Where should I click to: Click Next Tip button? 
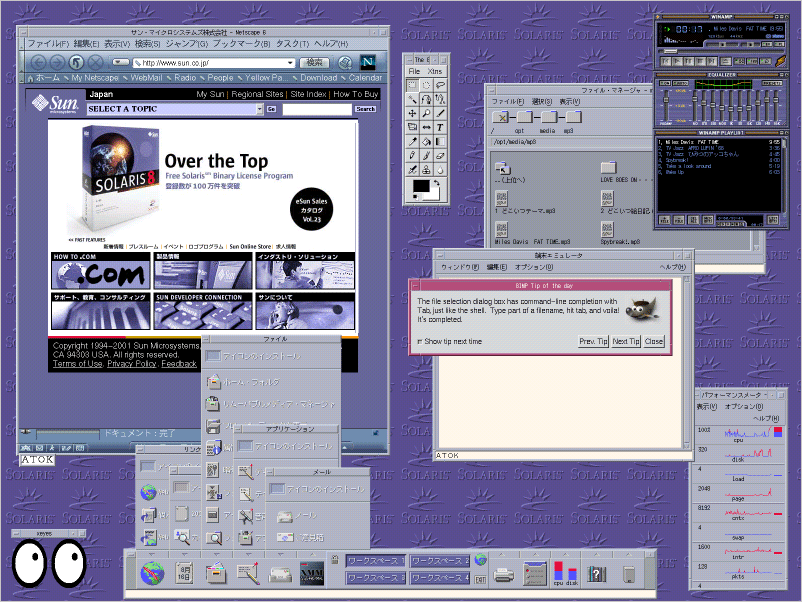point(626,341)
